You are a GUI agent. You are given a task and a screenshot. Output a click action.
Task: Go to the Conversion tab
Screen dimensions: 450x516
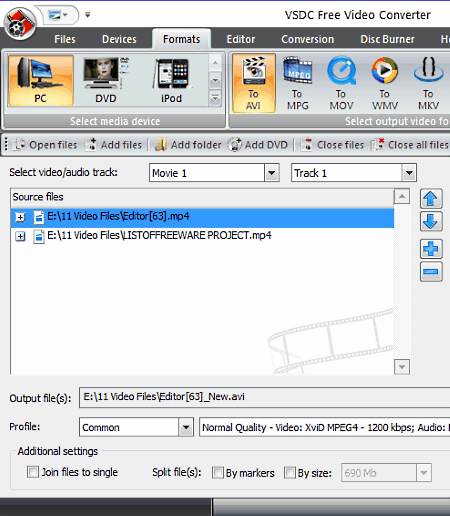click(x=307, y=39)
